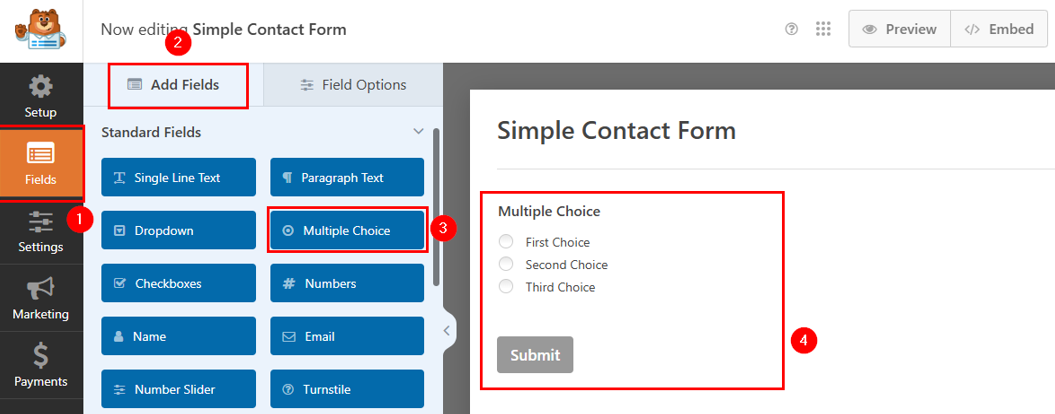
Task: Click the Embed button
Action: (x=998, y=29)
